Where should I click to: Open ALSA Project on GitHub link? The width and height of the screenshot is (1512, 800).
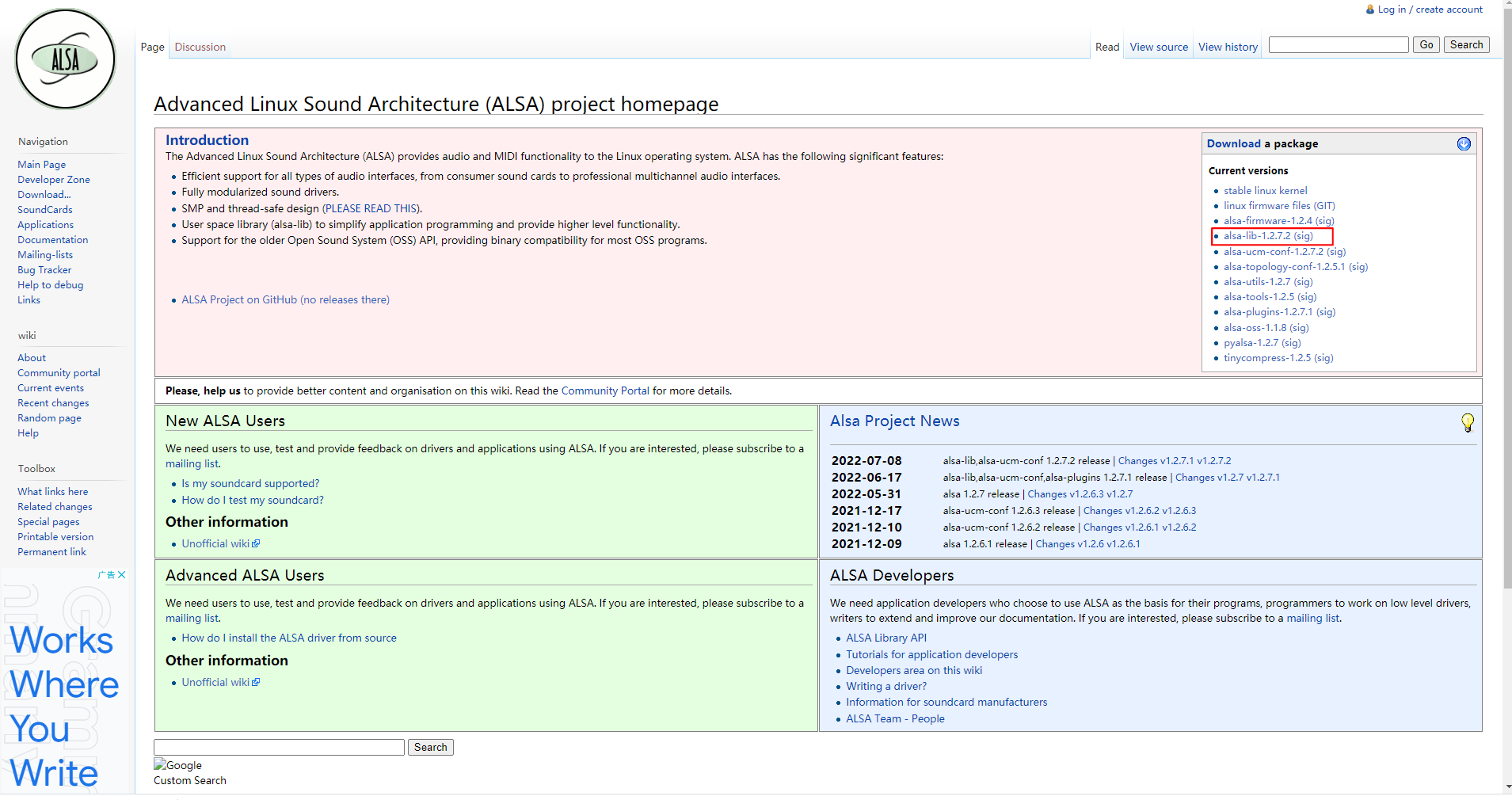[285, 300]
